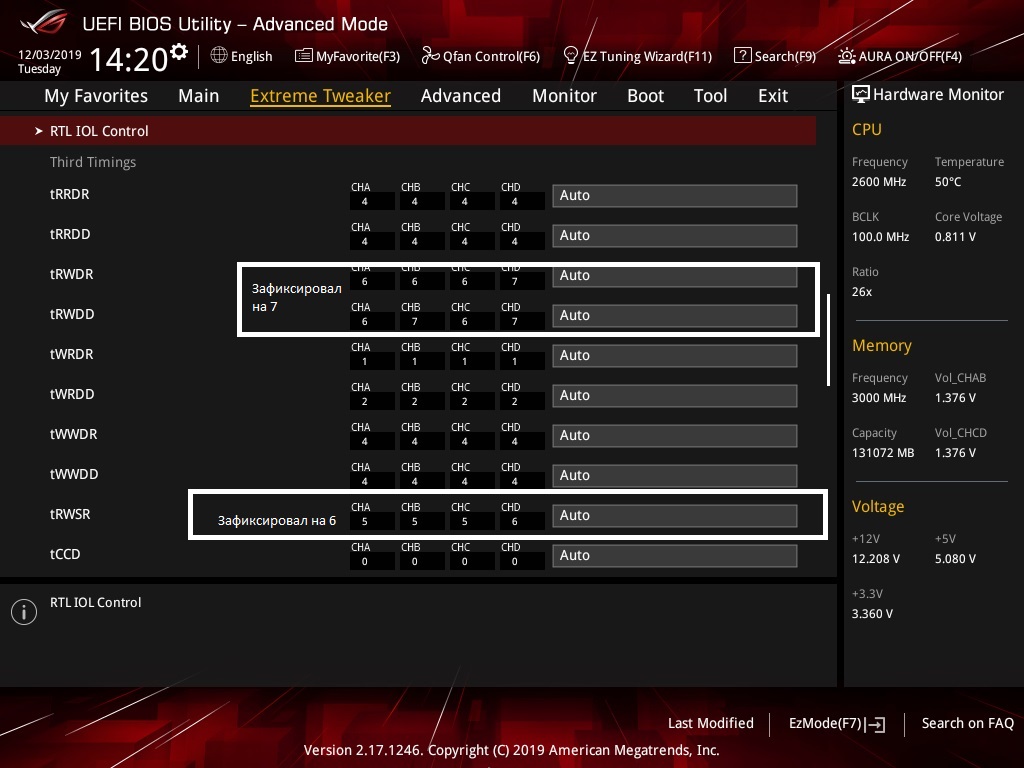The width and height of the screenshot is (1024, 768).
Task: Click the 14:20 clock display
Action: [x=129, y=59]
